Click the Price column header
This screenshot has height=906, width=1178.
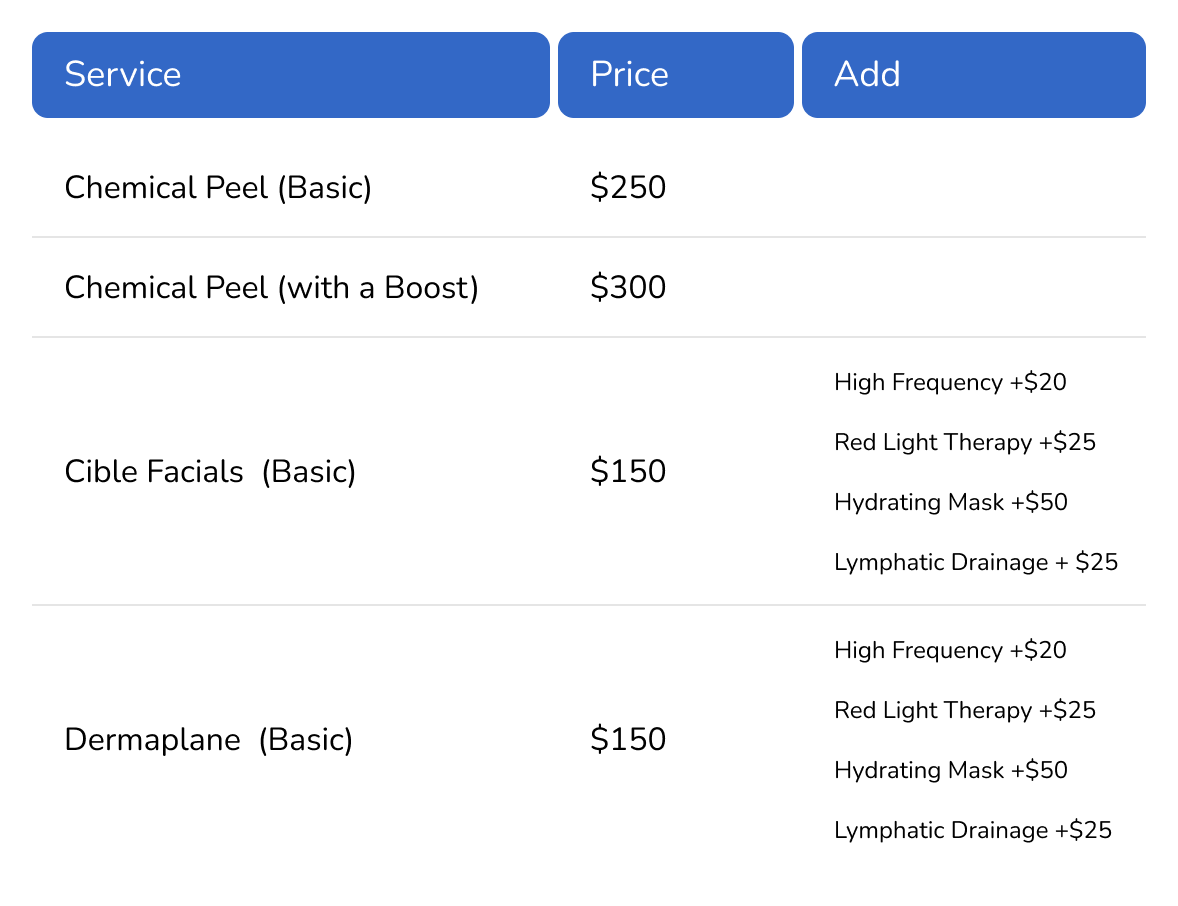[x=675, y=75]
